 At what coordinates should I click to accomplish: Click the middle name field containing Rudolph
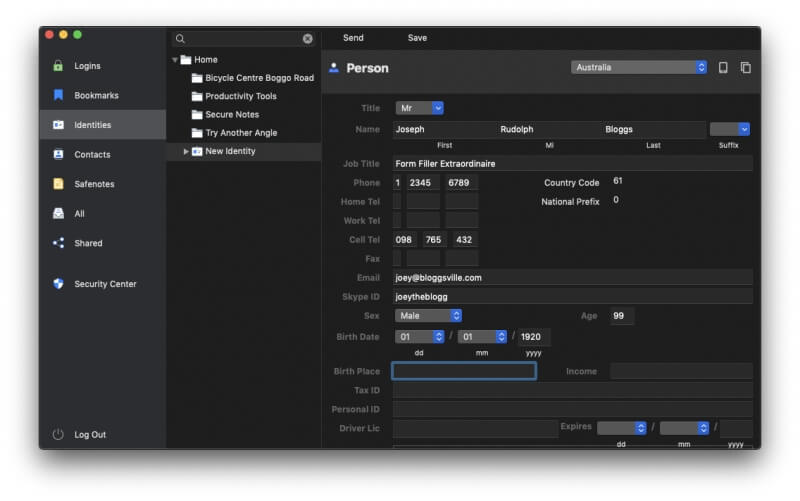549,130
